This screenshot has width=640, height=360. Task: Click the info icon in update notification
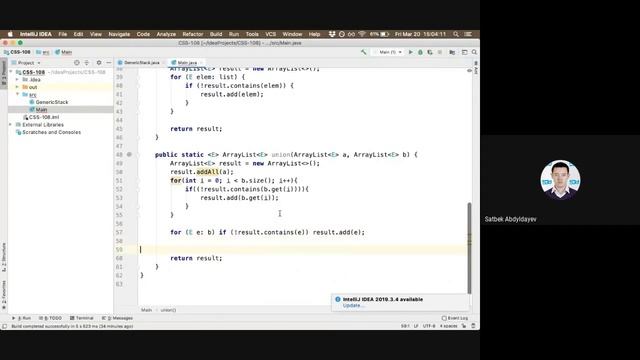(338, 299)
